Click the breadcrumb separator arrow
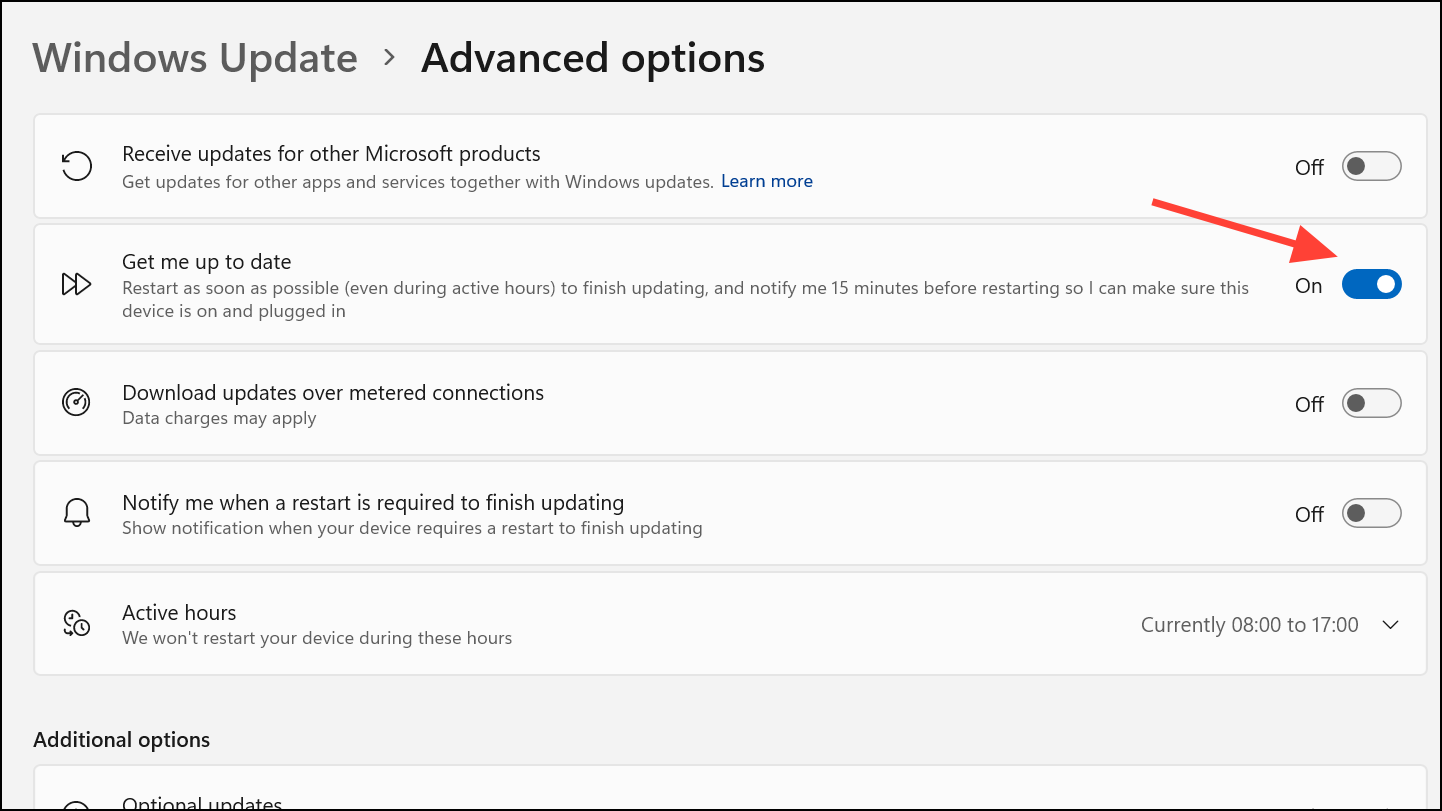Viewport: 1442px width, 811px height. (x=390, y=59)
